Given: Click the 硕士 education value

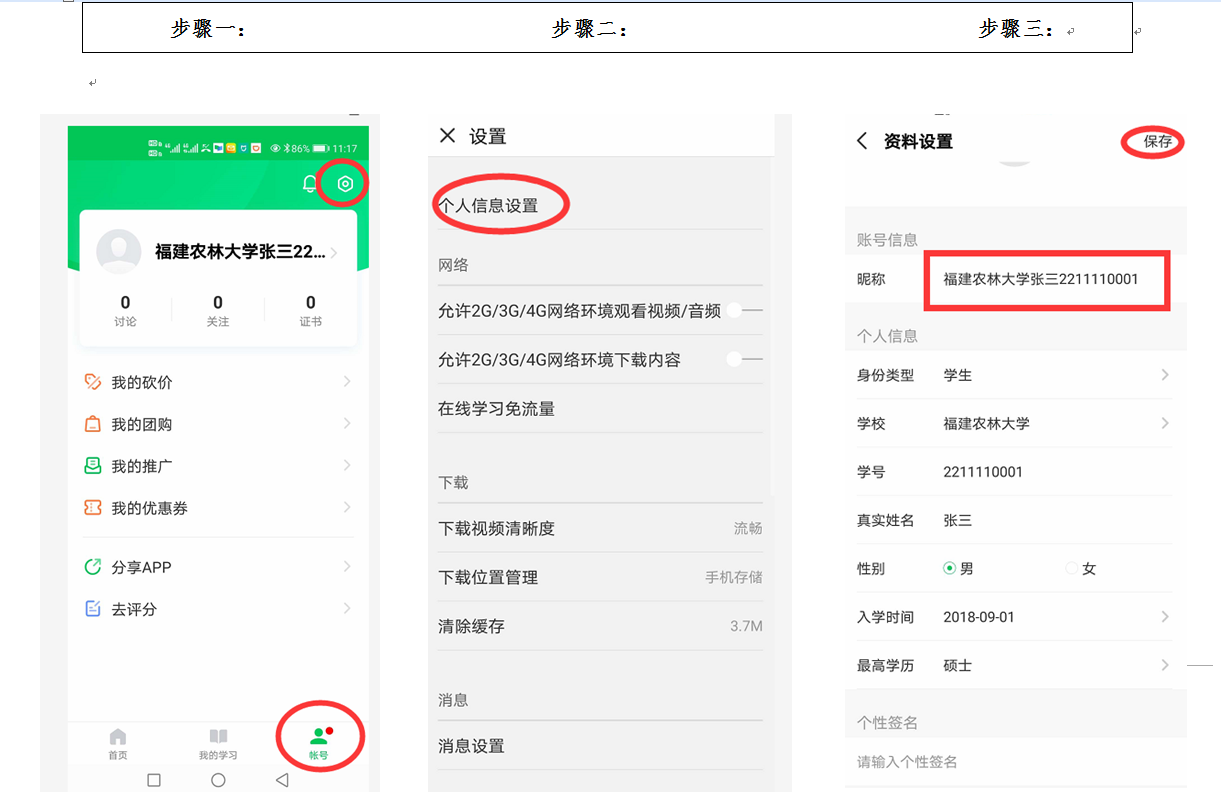Looking at the screenshot, I should coord(958,665).
